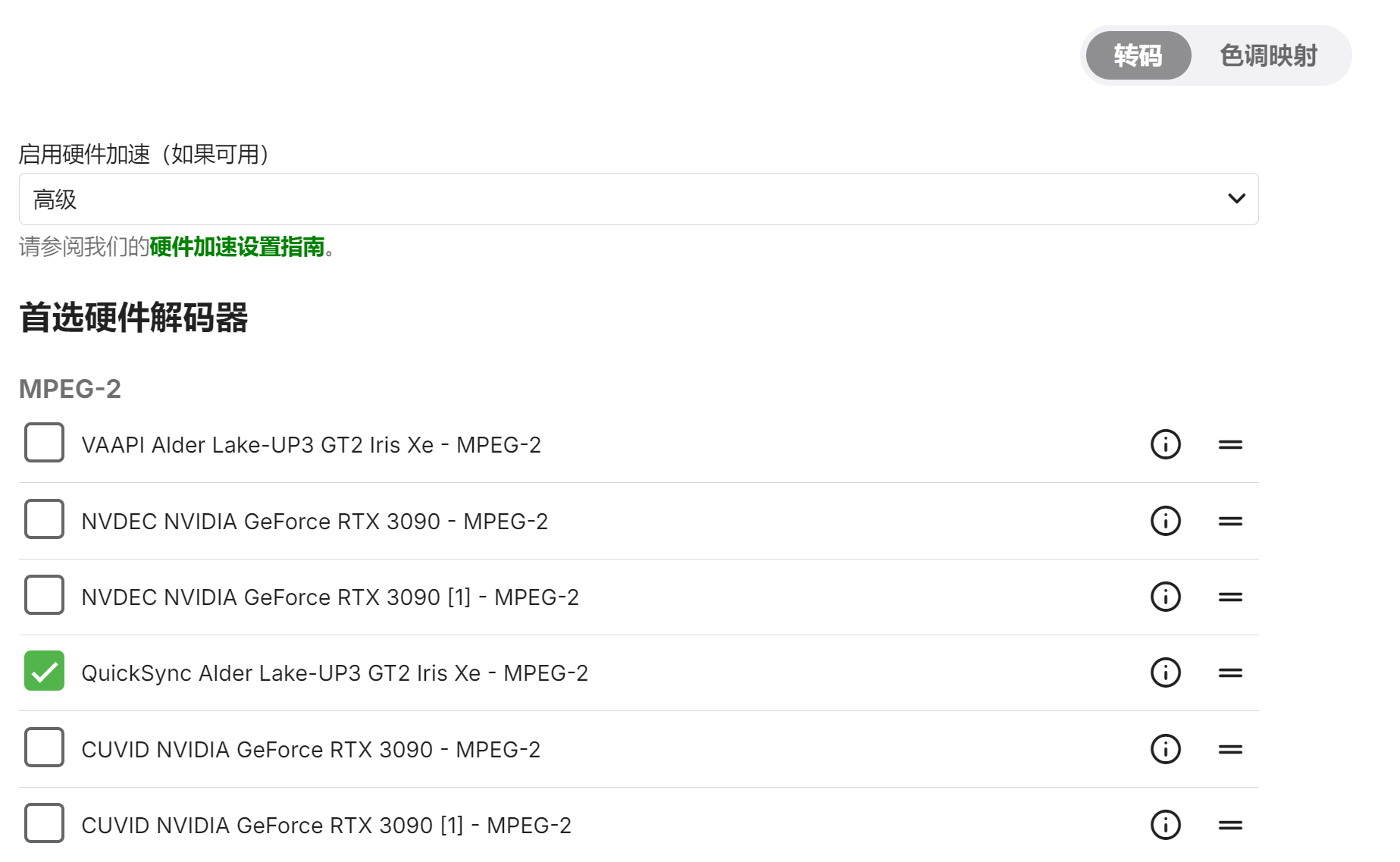The height and width of the screenshot is (862, 1400).
Task: Uncheck QuickSync Alder Lake-UP3 MPEG-2 decoder
Action: (x=44, y=671)
